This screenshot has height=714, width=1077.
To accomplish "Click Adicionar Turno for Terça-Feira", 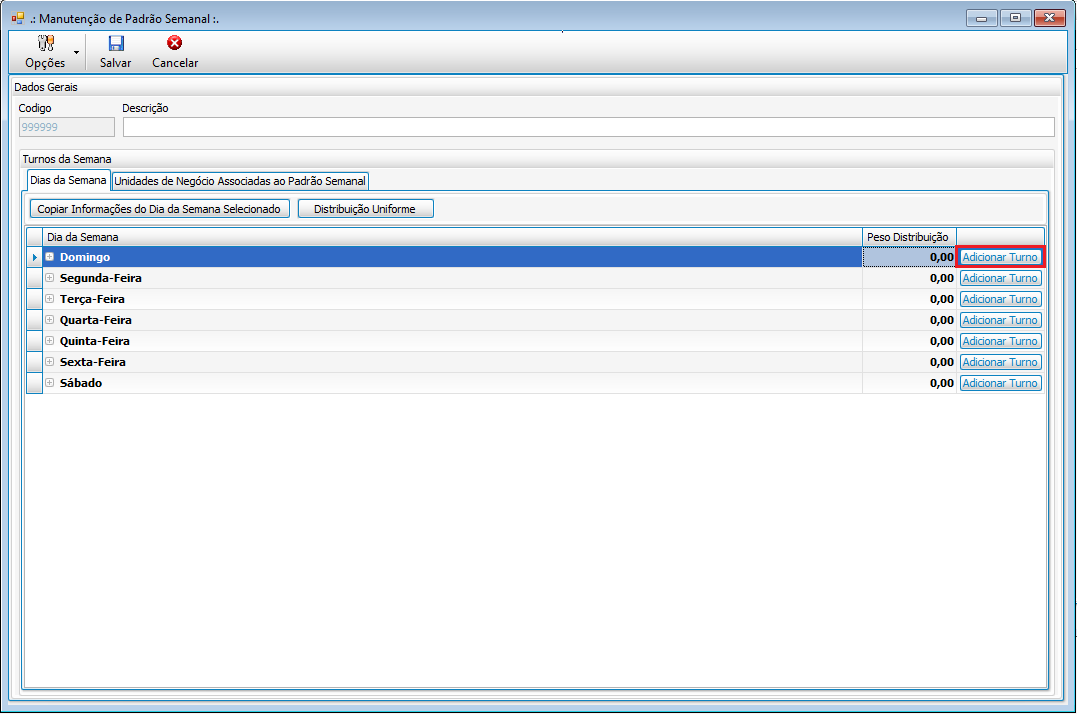I will [x=1000, y=299].
